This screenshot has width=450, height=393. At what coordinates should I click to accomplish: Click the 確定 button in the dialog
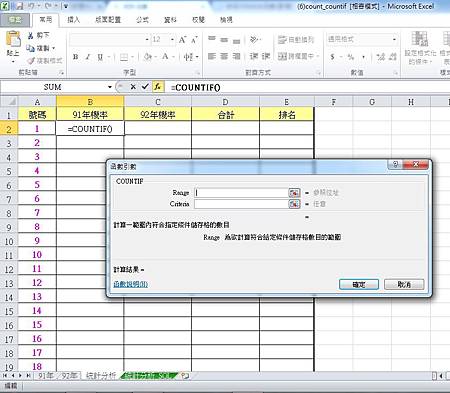[359, 284]
